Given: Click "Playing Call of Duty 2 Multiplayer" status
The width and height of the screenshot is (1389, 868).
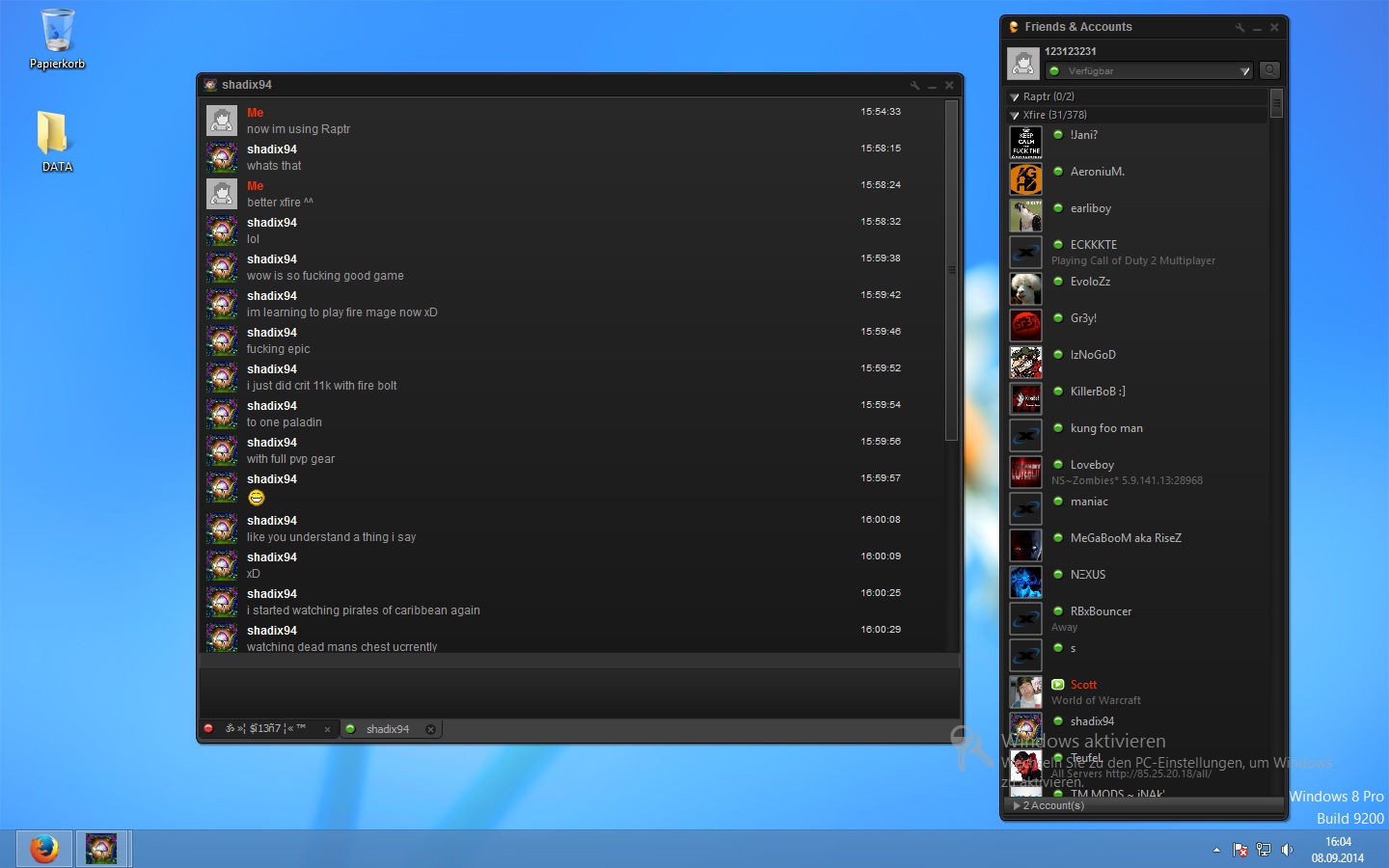Looking at the screenshot, I should point(1133,261).
